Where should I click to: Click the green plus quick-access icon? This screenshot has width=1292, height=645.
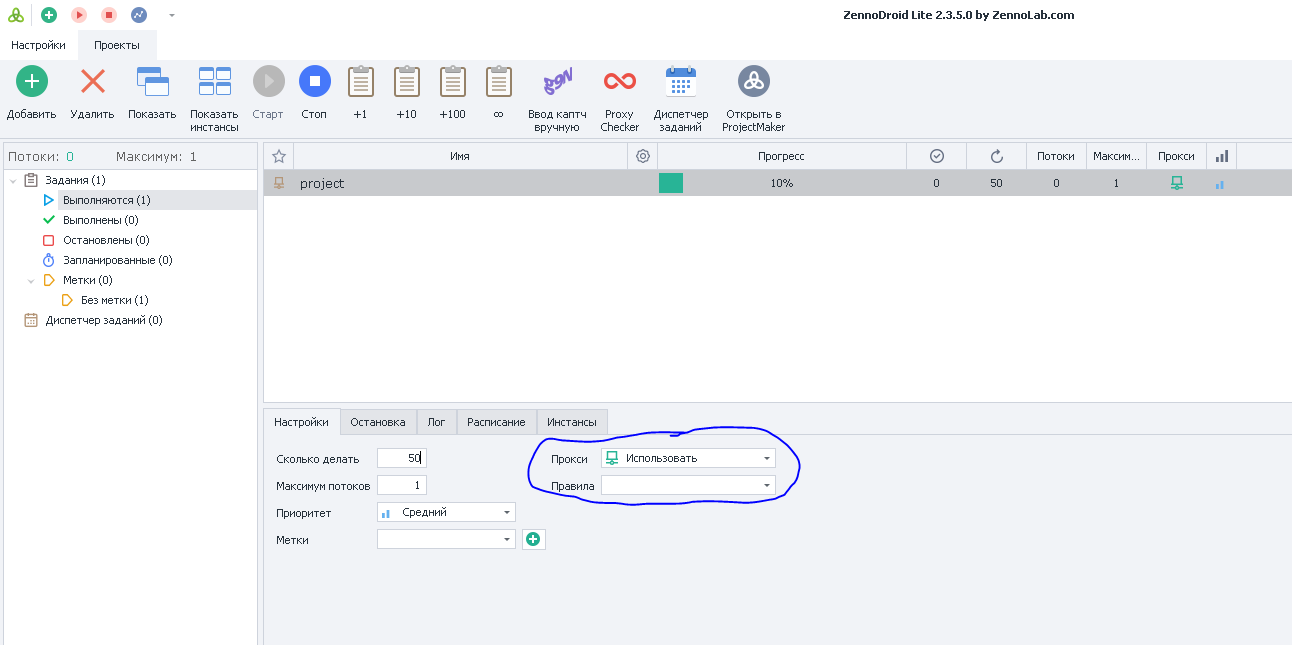tap(49, 15)
